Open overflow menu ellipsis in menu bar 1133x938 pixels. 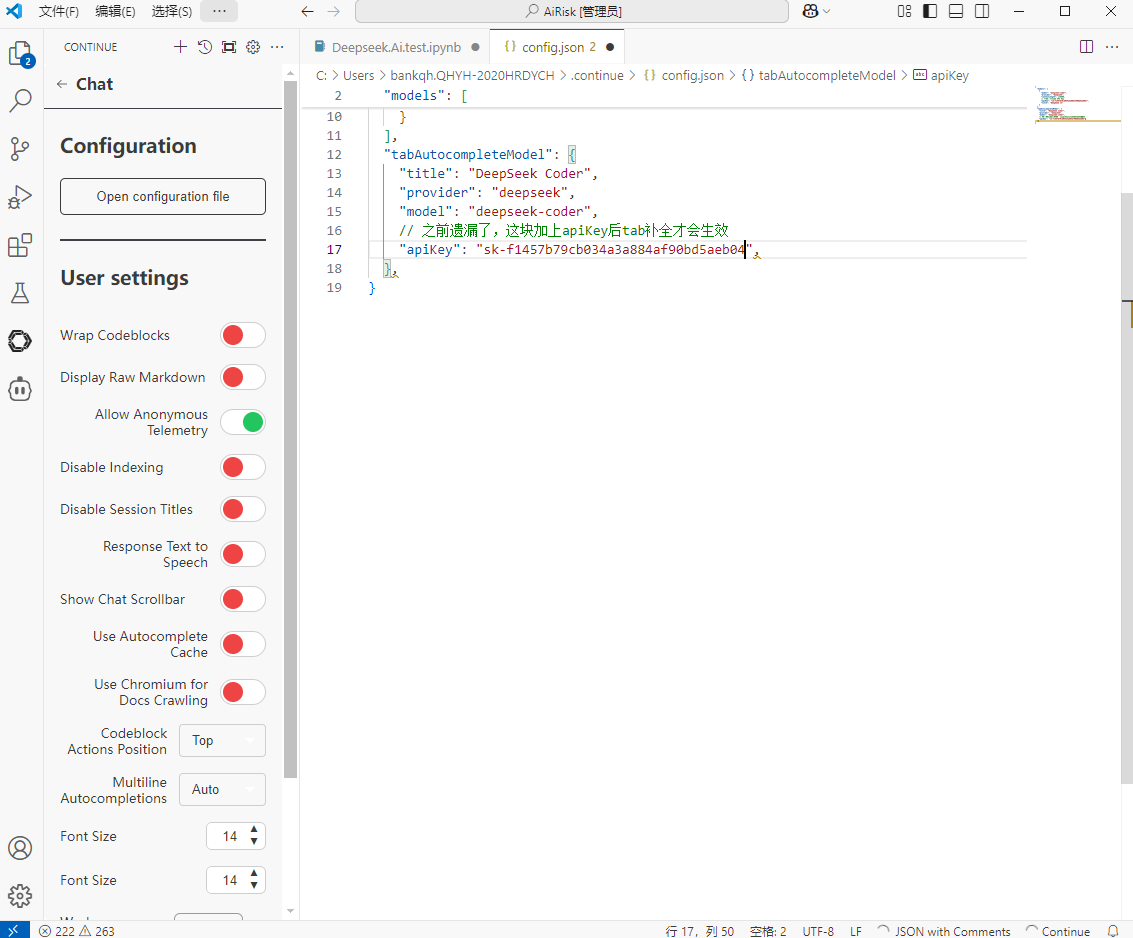click(x=220, y=12)
